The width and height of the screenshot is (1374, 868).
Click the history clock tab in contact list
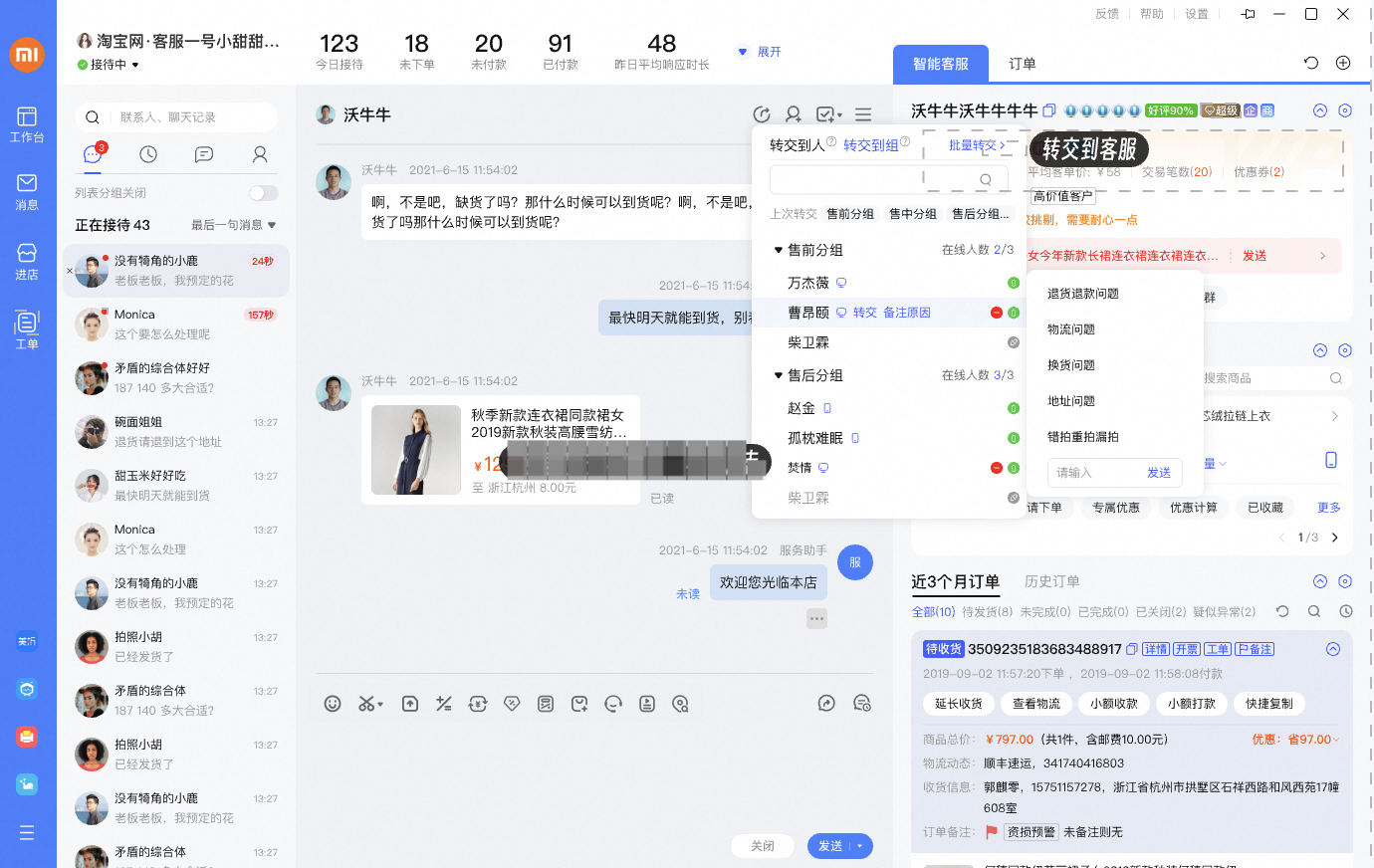(148, 154)
